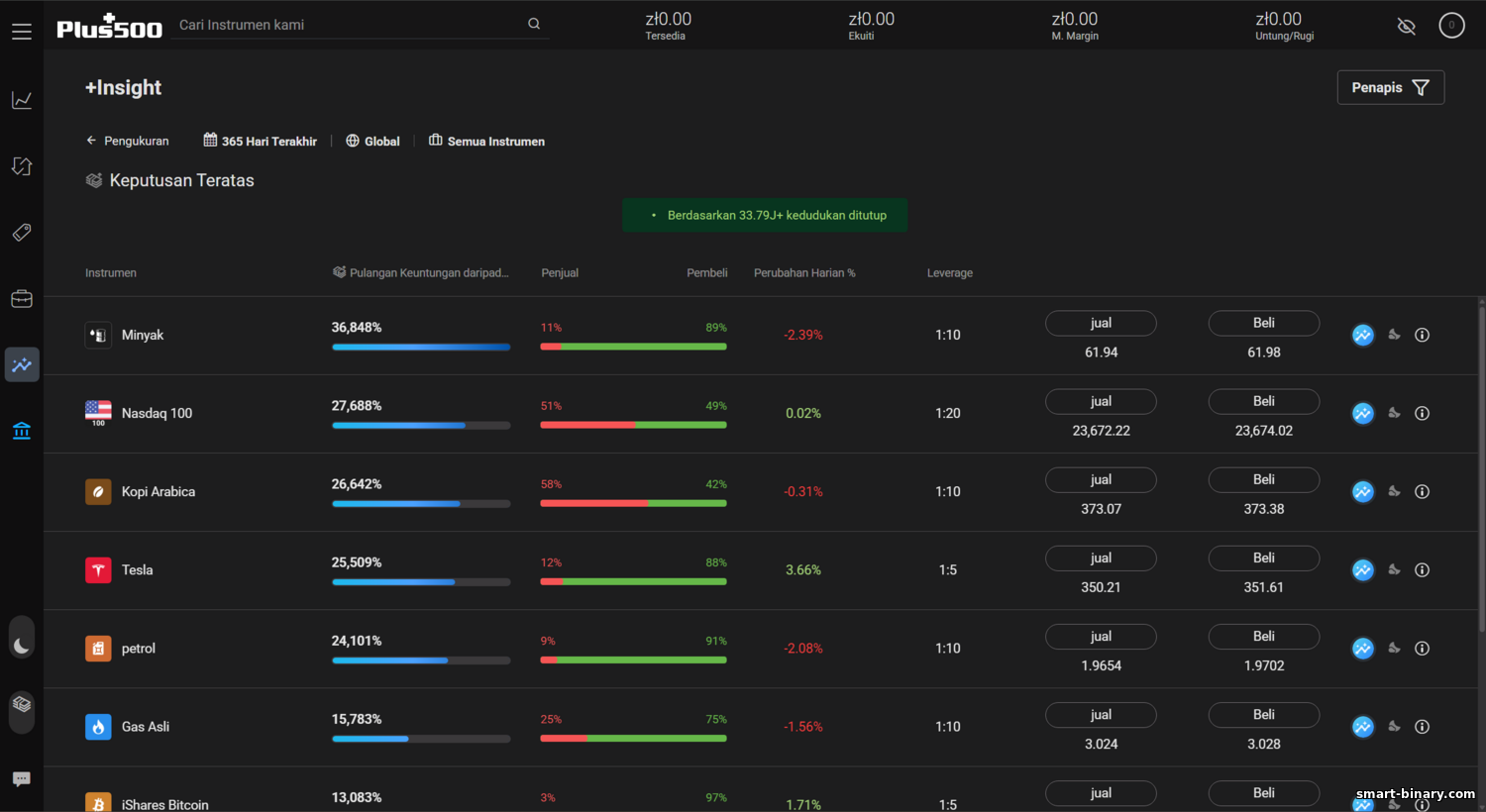Click the info icon for Minyak
Screen dimensions: 1486x812
(x=1422, y=335)
